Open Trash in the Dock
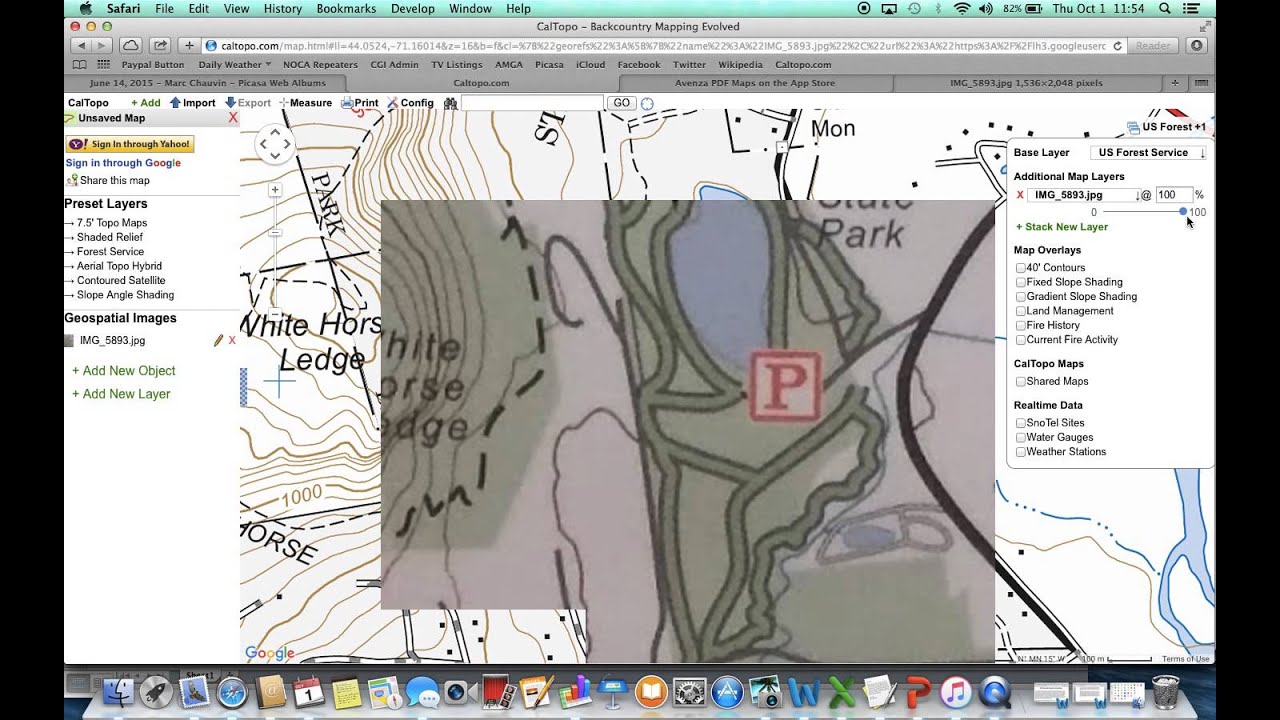 pos(1166,691)
